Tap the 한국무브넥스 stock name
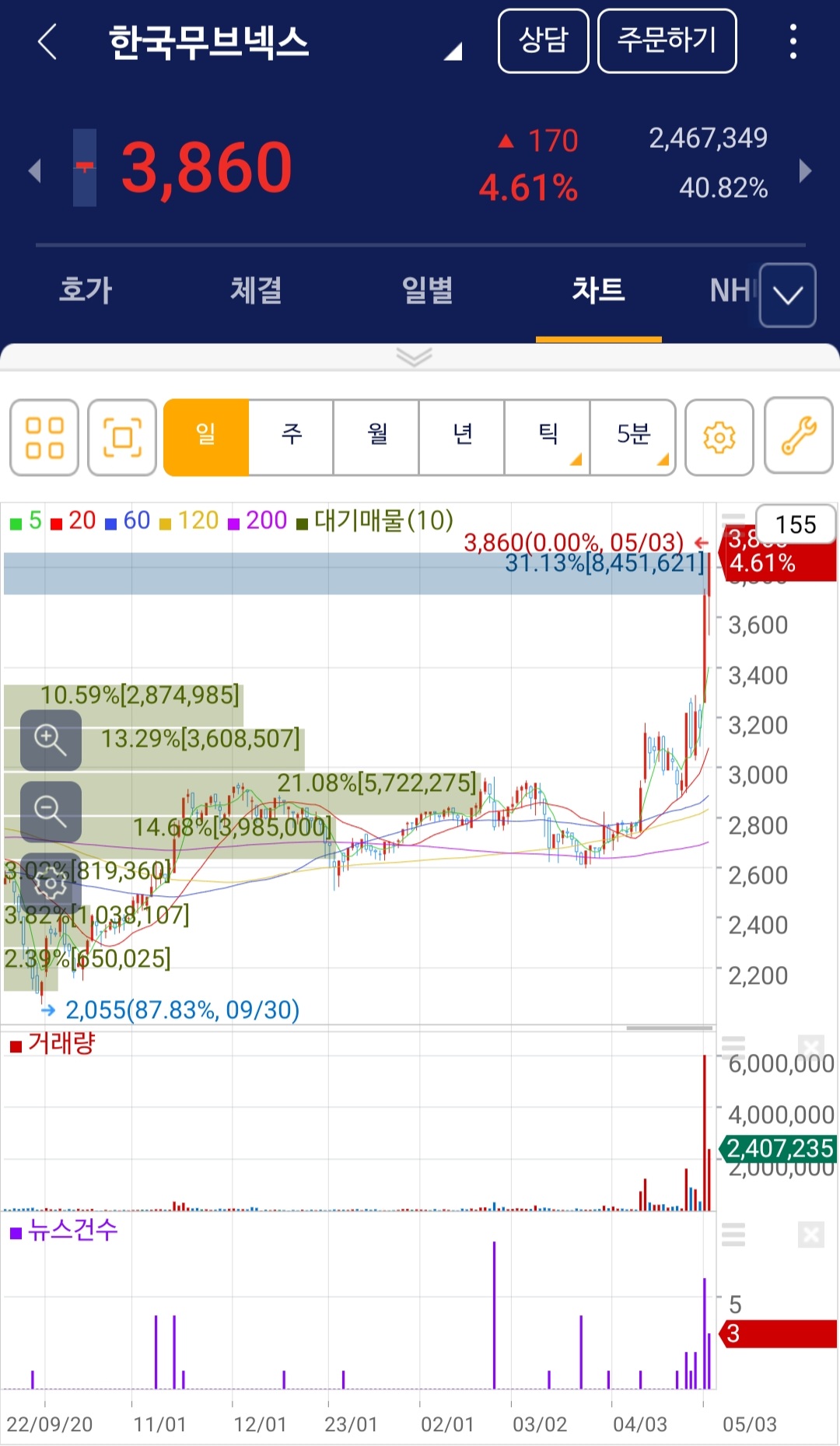The image size is (840, 1446). (x=208, y=42)
